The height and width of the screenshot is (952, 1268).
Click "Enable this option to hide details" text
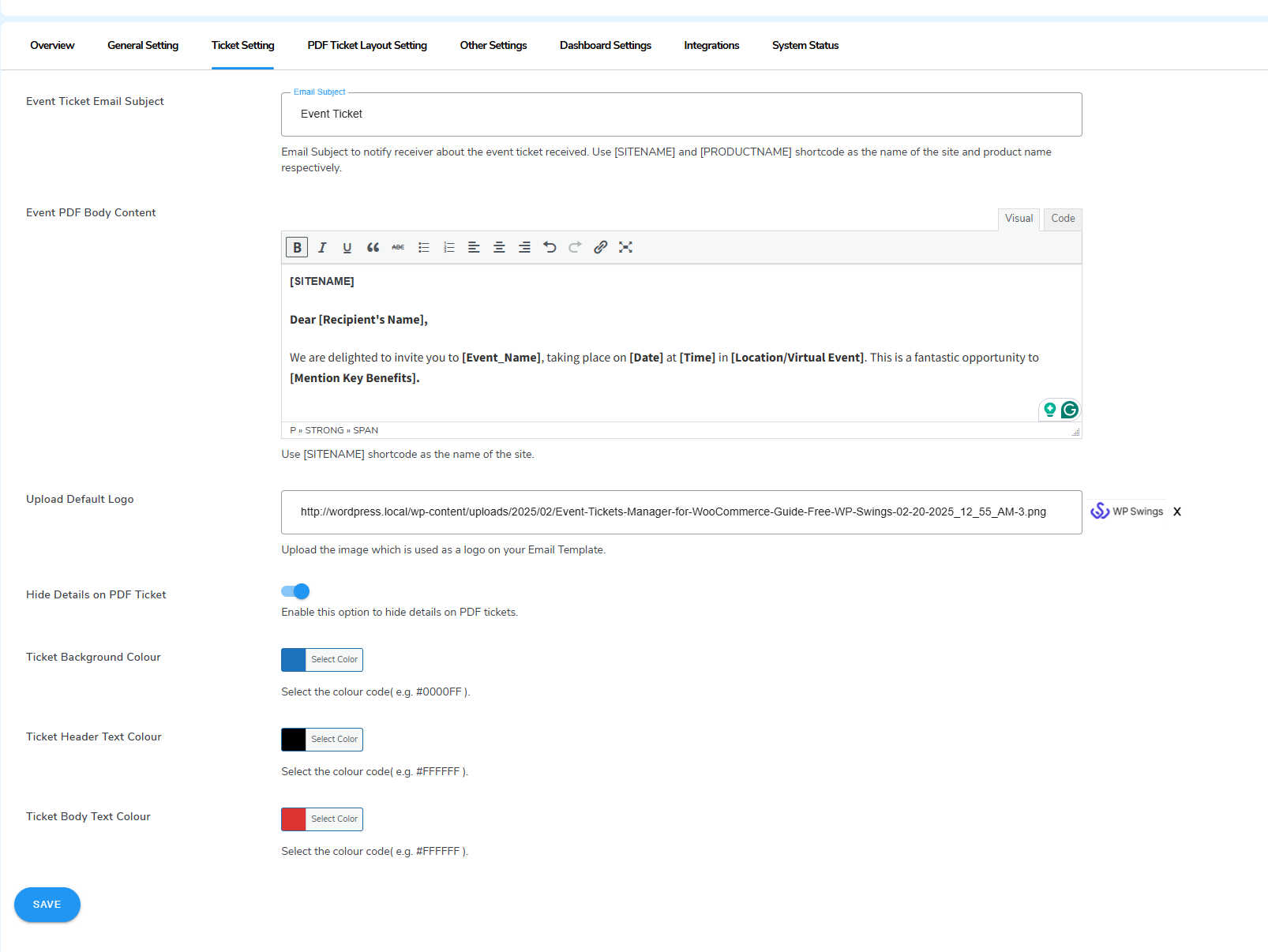pyautogui.click(x=400, y=612)
